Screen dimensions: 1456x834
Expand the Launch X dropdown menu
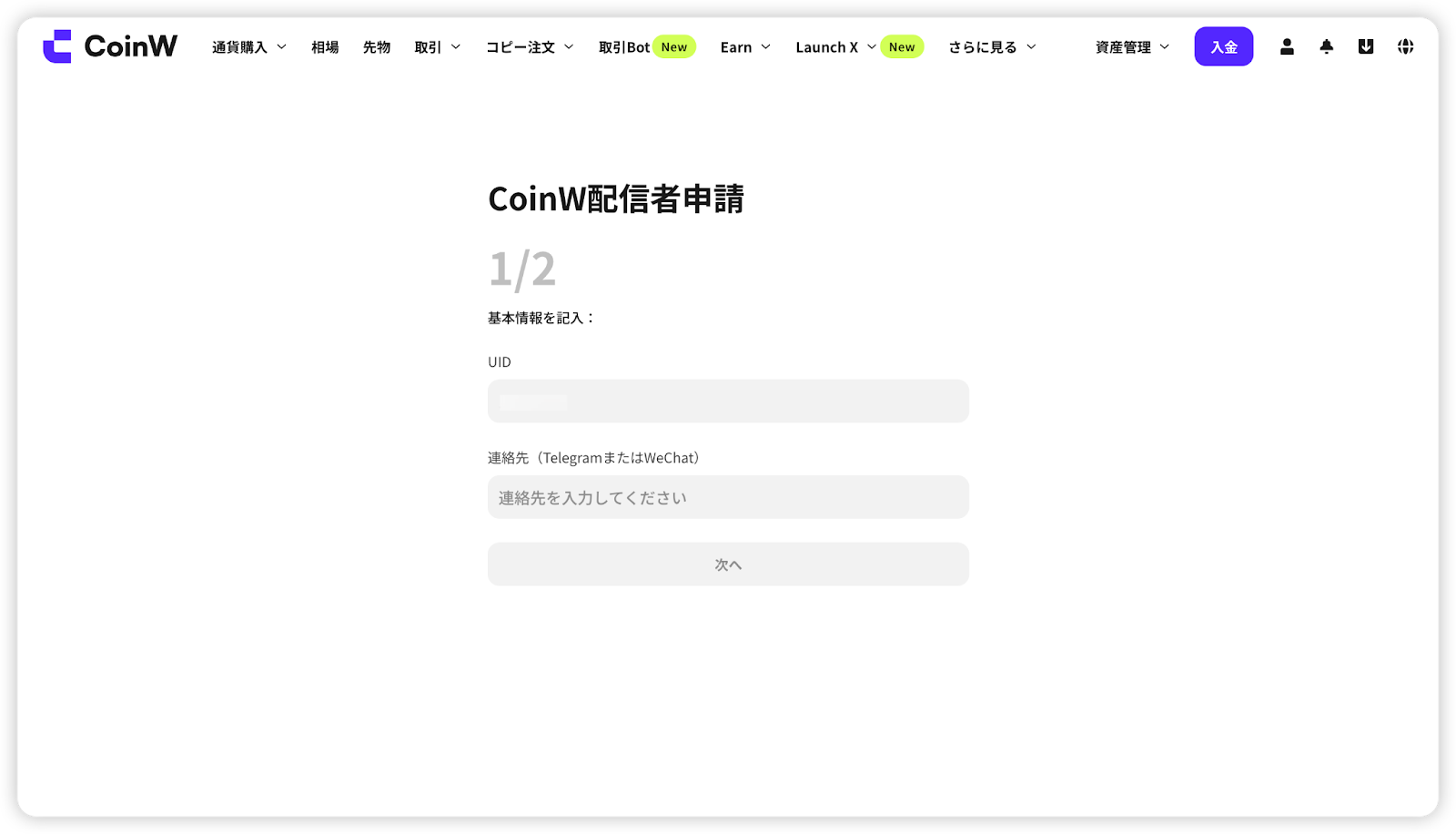click(x=835, y=47)
